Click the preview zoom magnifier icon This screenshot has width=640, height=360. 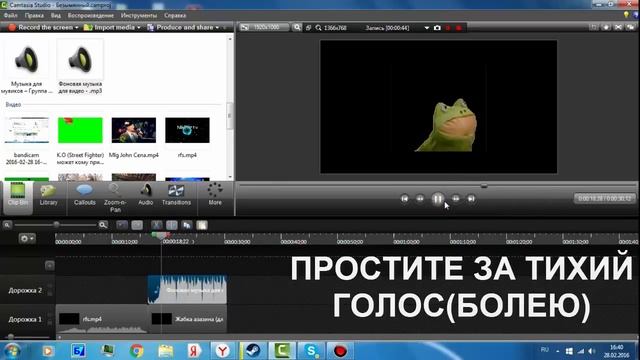click(297, 27)
